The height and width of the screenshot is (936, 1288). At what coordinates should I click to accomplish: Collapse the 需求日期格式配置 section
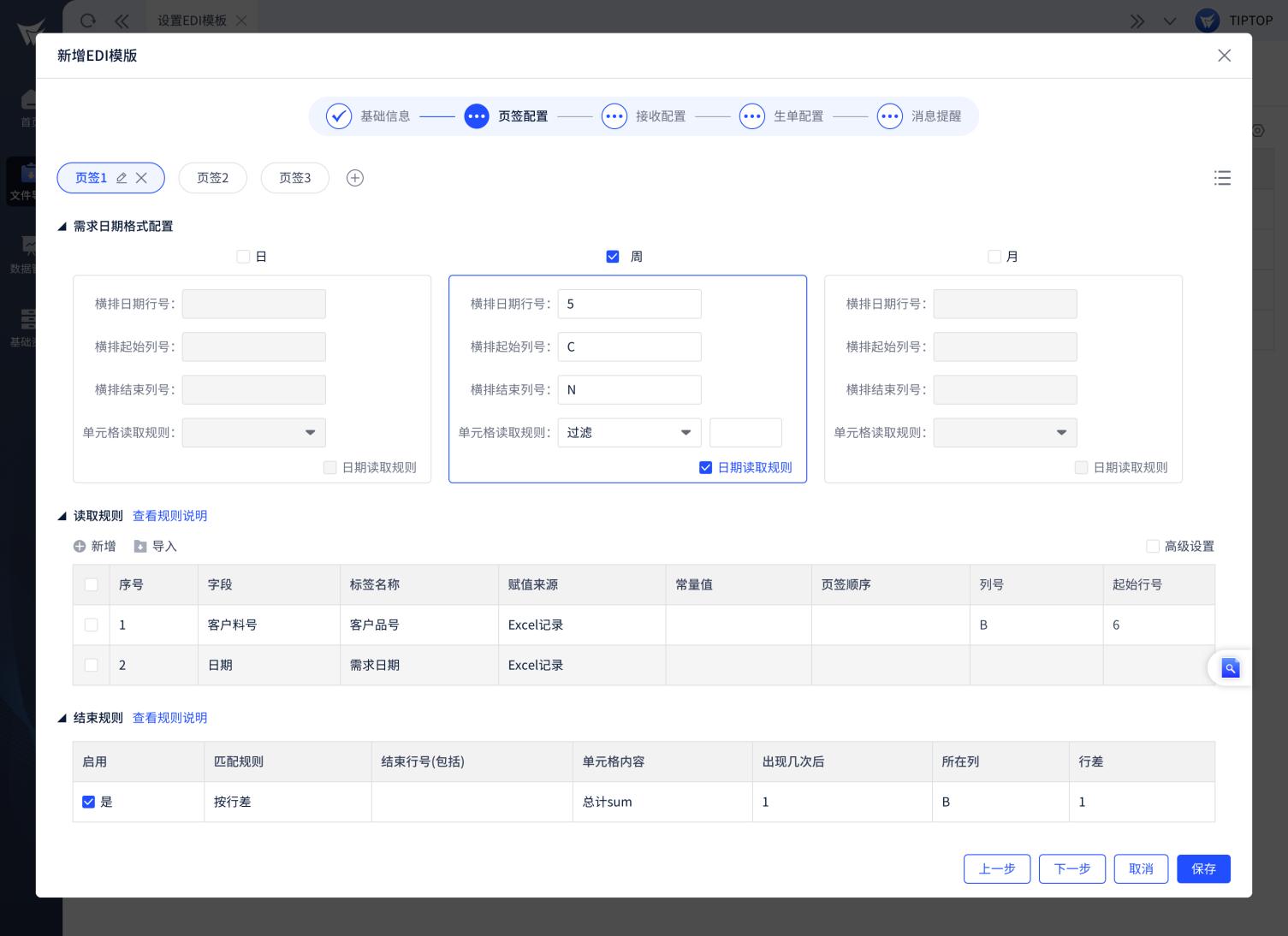pyautogui.click(x=62, y=227)
